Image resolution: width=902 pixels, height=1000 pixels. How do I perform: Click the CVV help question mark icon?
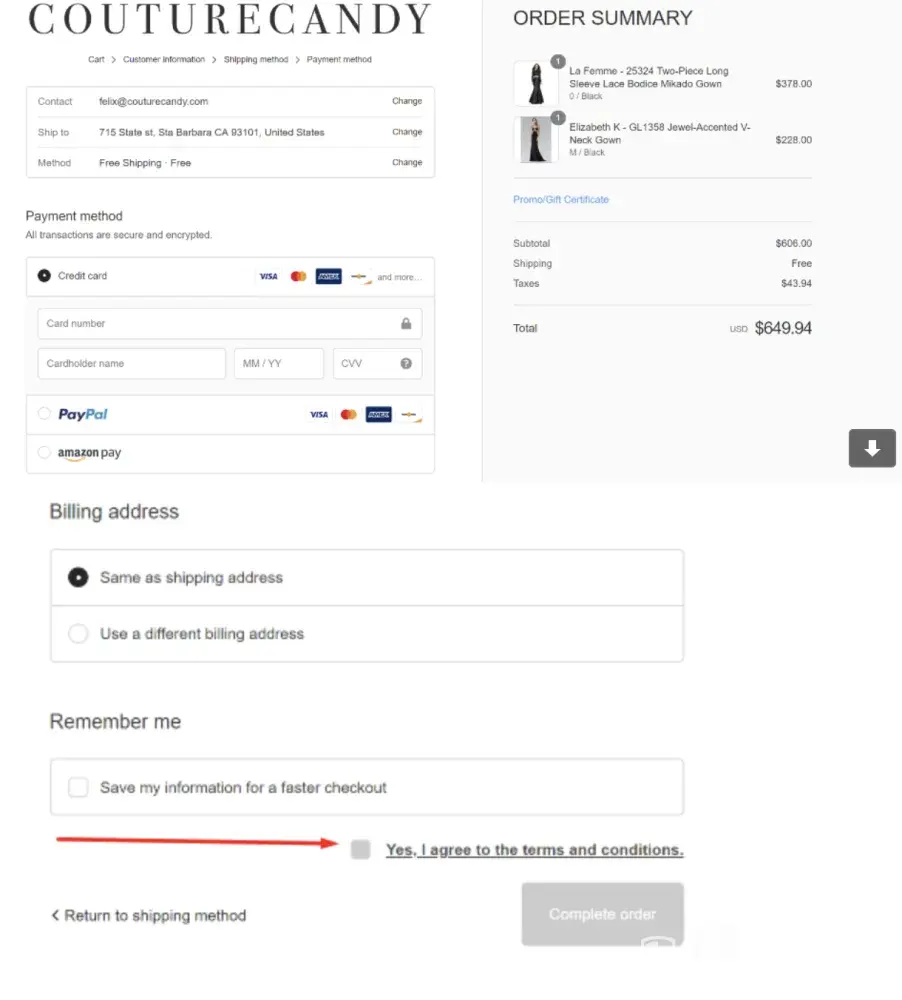click(x=406, y=364)
